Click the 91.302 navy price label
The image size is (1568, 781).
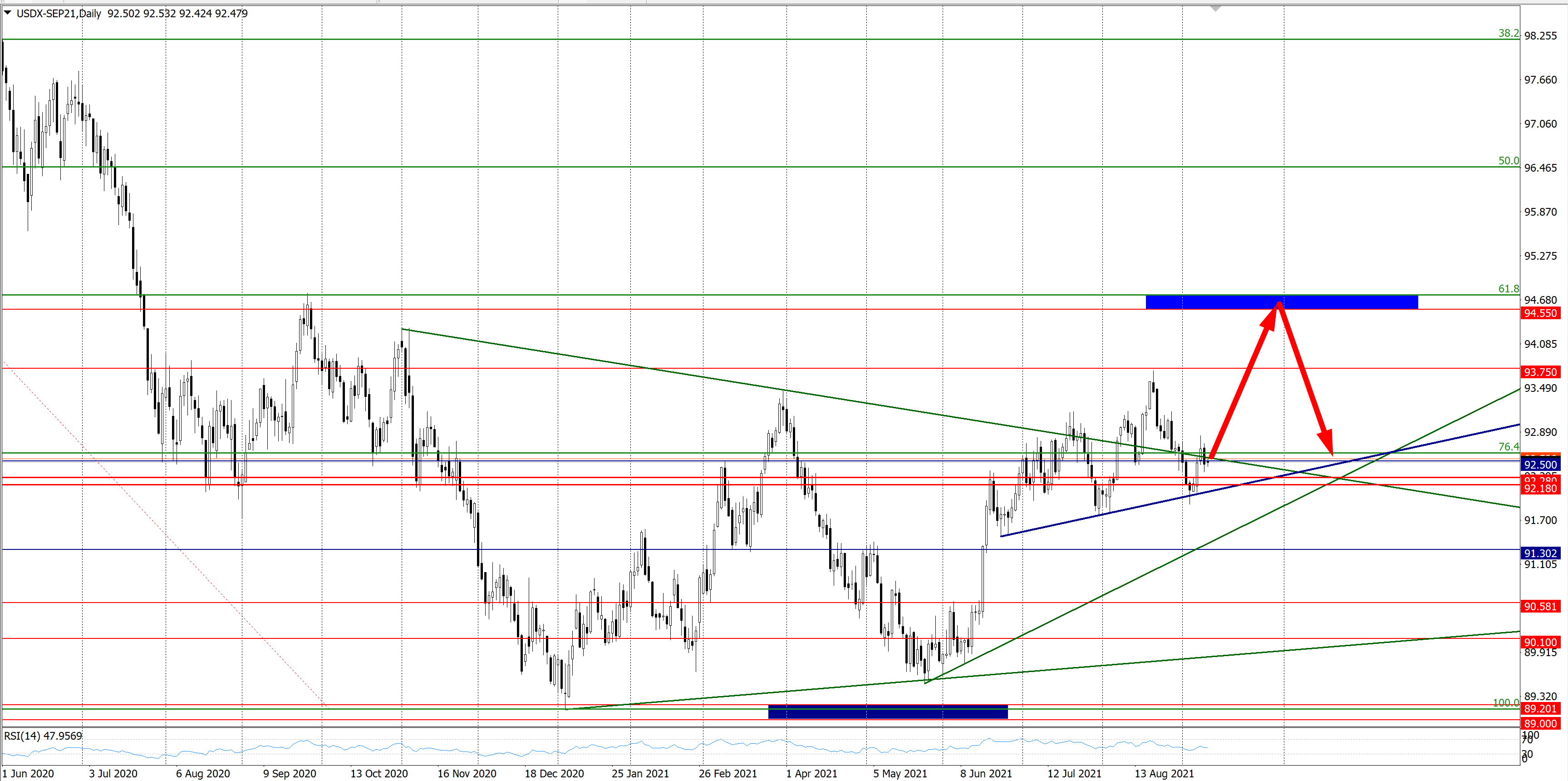tap(1540, 553)
